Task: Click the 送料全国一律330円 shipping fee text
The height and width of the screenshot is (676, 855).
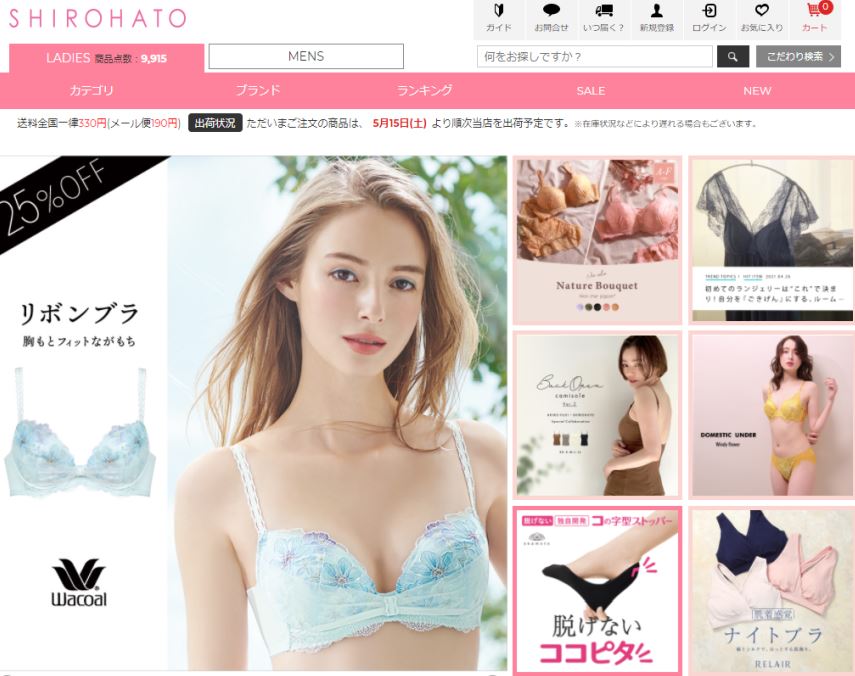Action: 61,124
